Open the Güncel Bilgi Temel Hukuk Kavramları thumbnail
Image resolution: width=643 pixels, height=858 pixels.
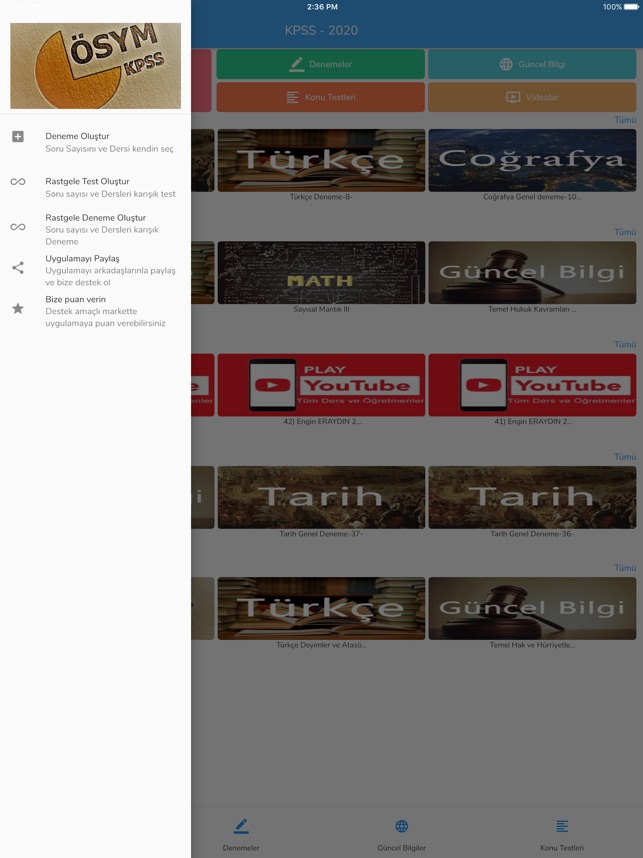(x=532, y=273)
